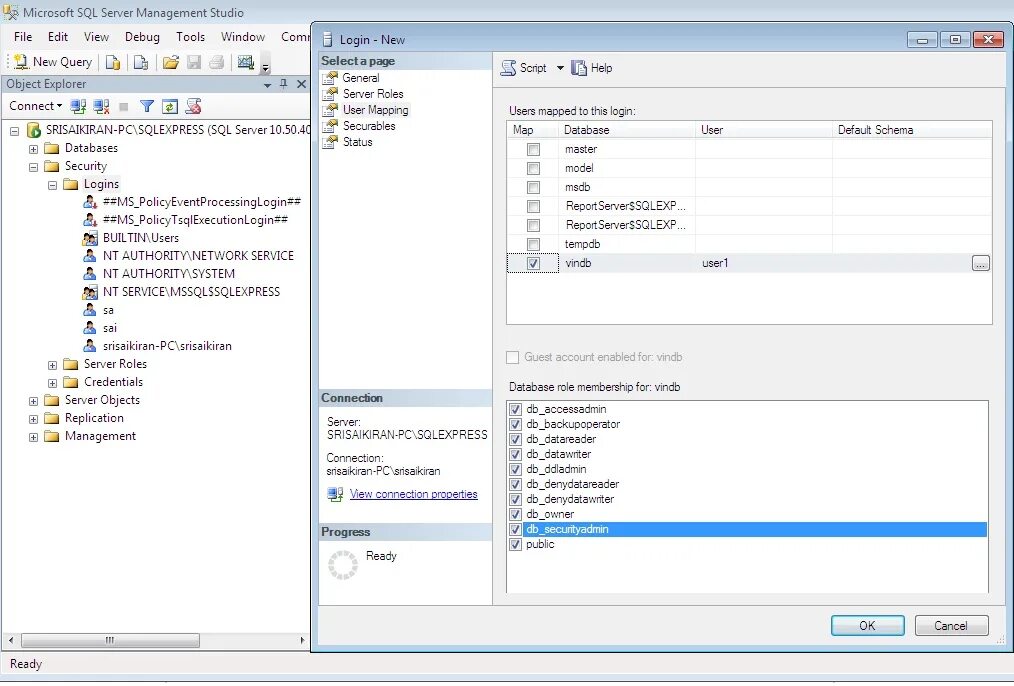Click the last Object Explorer toolbar icon

click(x=193, y=106)
